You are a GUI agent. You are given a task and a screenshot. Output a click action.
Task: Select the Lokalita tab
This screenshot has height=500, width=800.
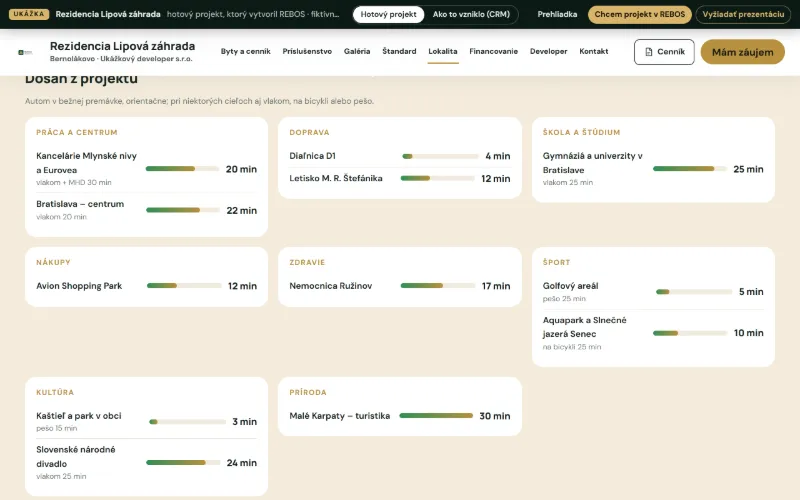[443, 52]
